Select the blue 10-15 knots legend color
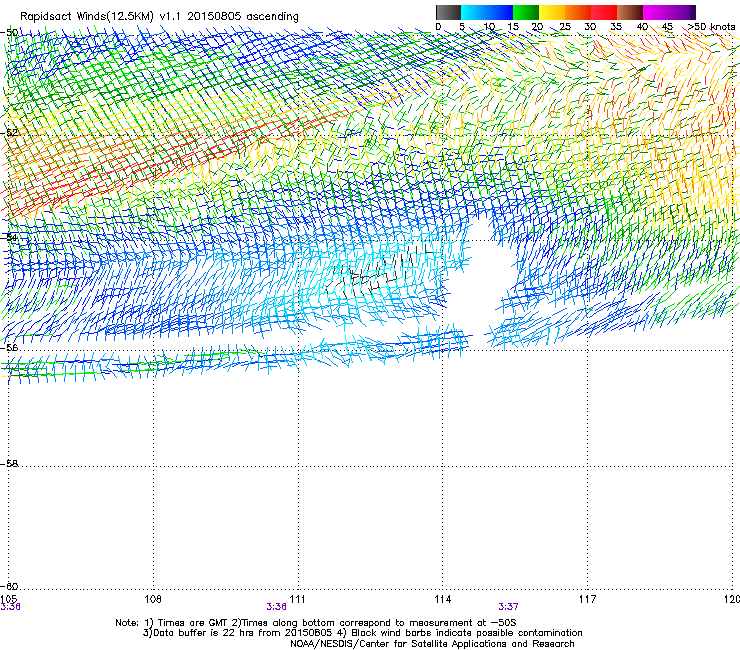The width and height of the screenshot is (740, 650). pyautogui.click(x=500, y=12)
